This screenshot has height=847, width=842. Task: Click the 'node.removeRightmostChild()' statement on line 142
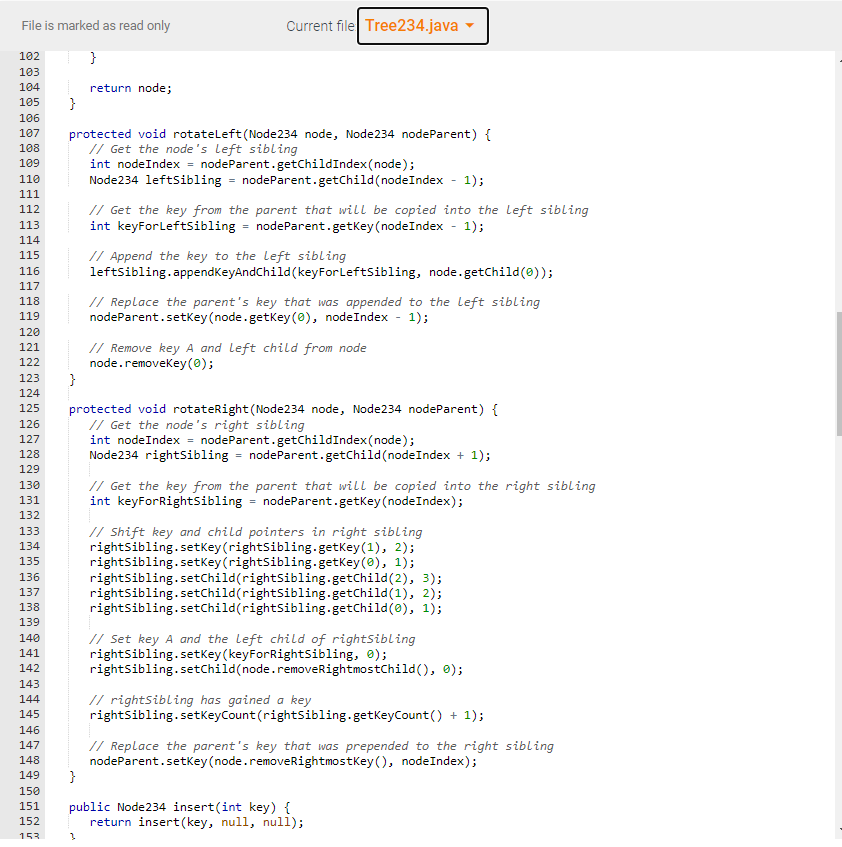pyautogui.click(x=276, y=669)
